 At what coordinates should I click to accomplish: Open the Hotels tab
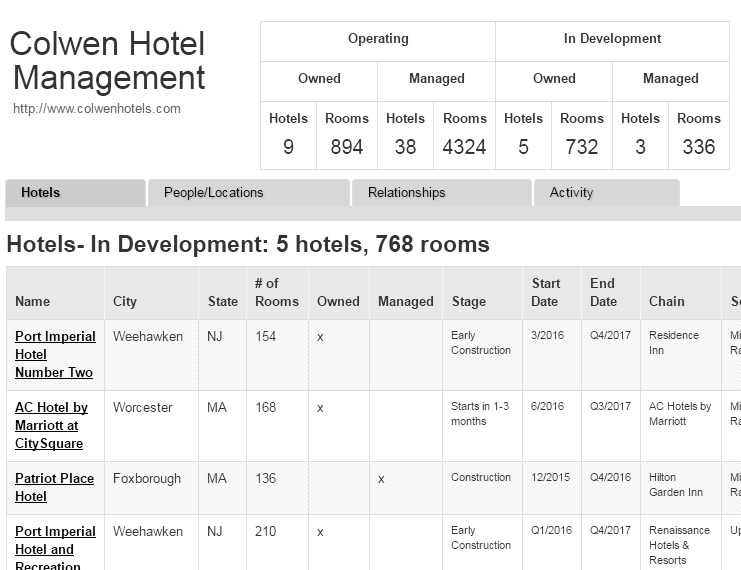pyautogui.click(x=75, y=193)
